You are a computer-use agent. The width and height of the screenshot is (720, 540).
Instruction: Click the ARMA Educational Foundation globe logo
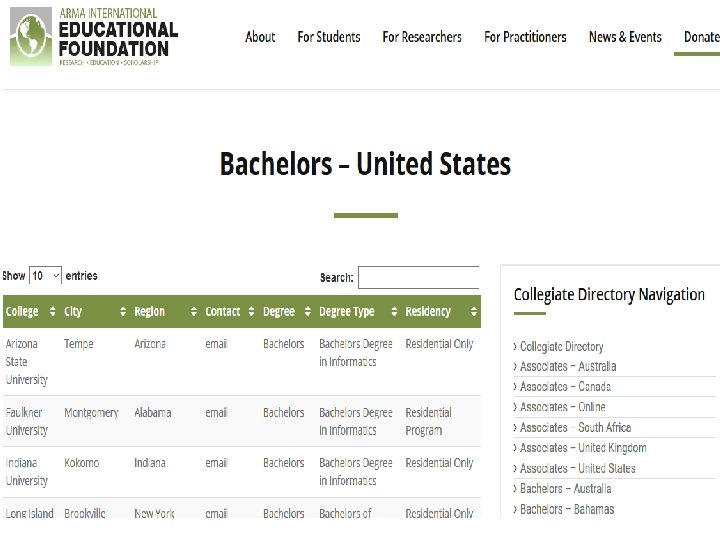(31, 36)
